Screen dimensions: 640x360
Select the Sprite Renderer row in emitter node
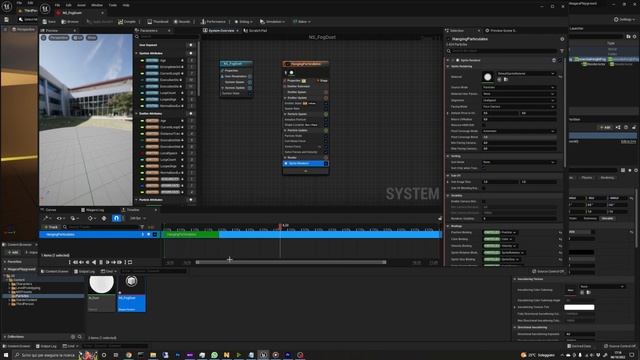click(305, 163)
